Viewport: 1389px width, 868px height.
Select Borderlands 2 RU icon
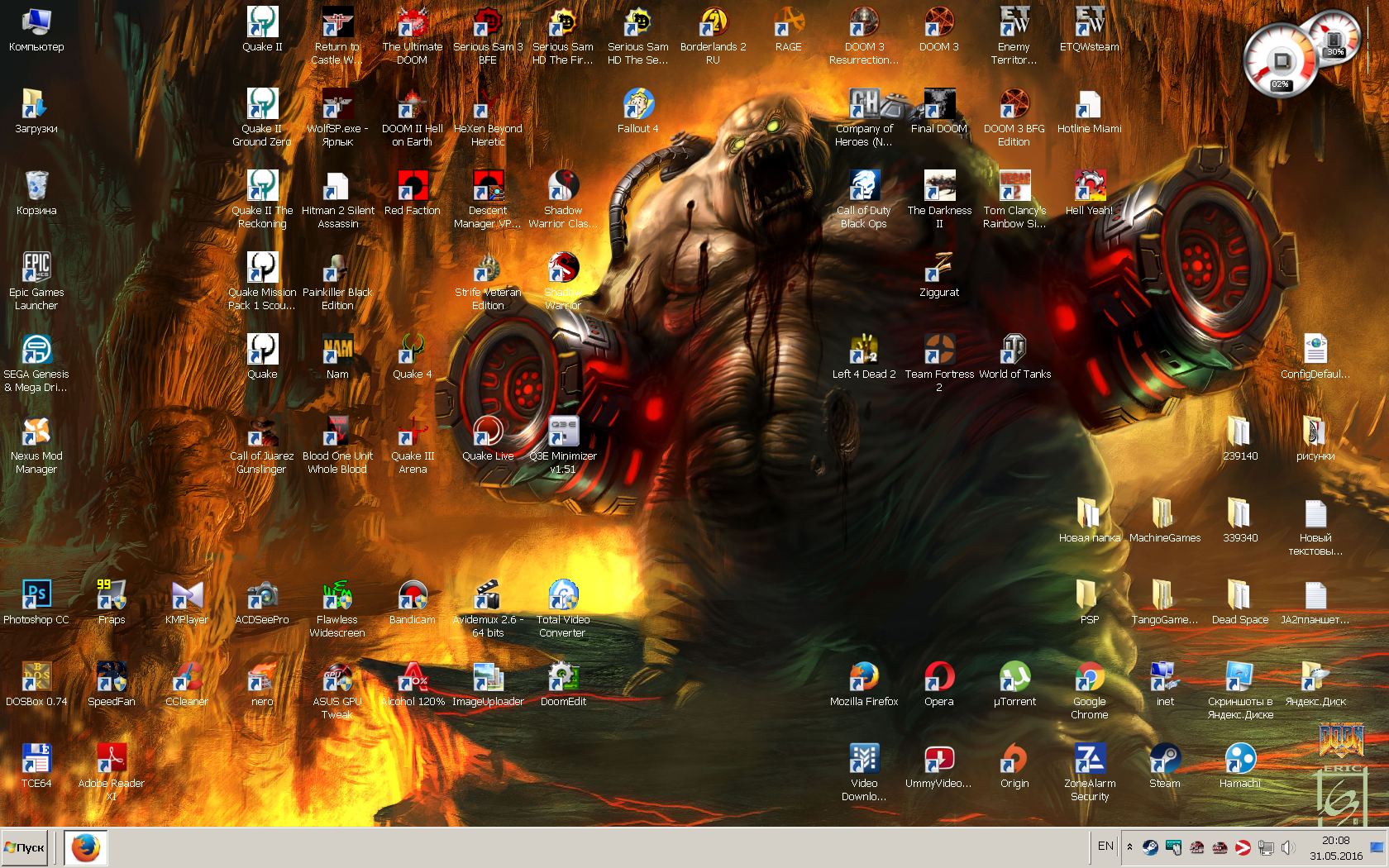(x=714, y=36)
